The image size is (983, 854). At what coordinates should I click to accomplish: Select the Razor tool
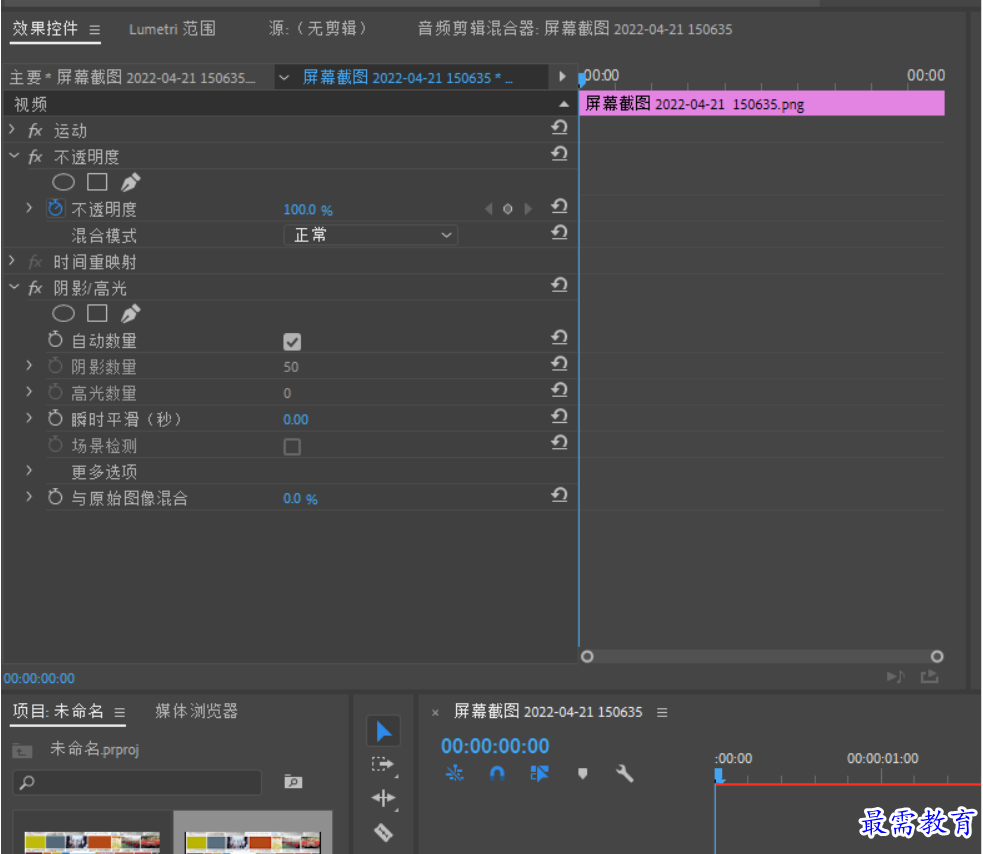pos(384,833)
